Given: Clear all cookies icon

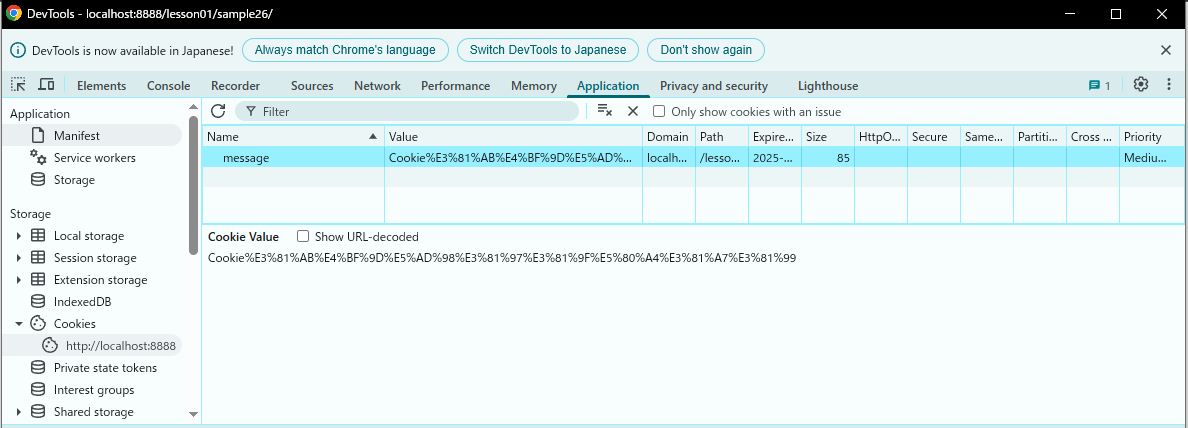Looking at the screenshot, I should tap(605, 111).
